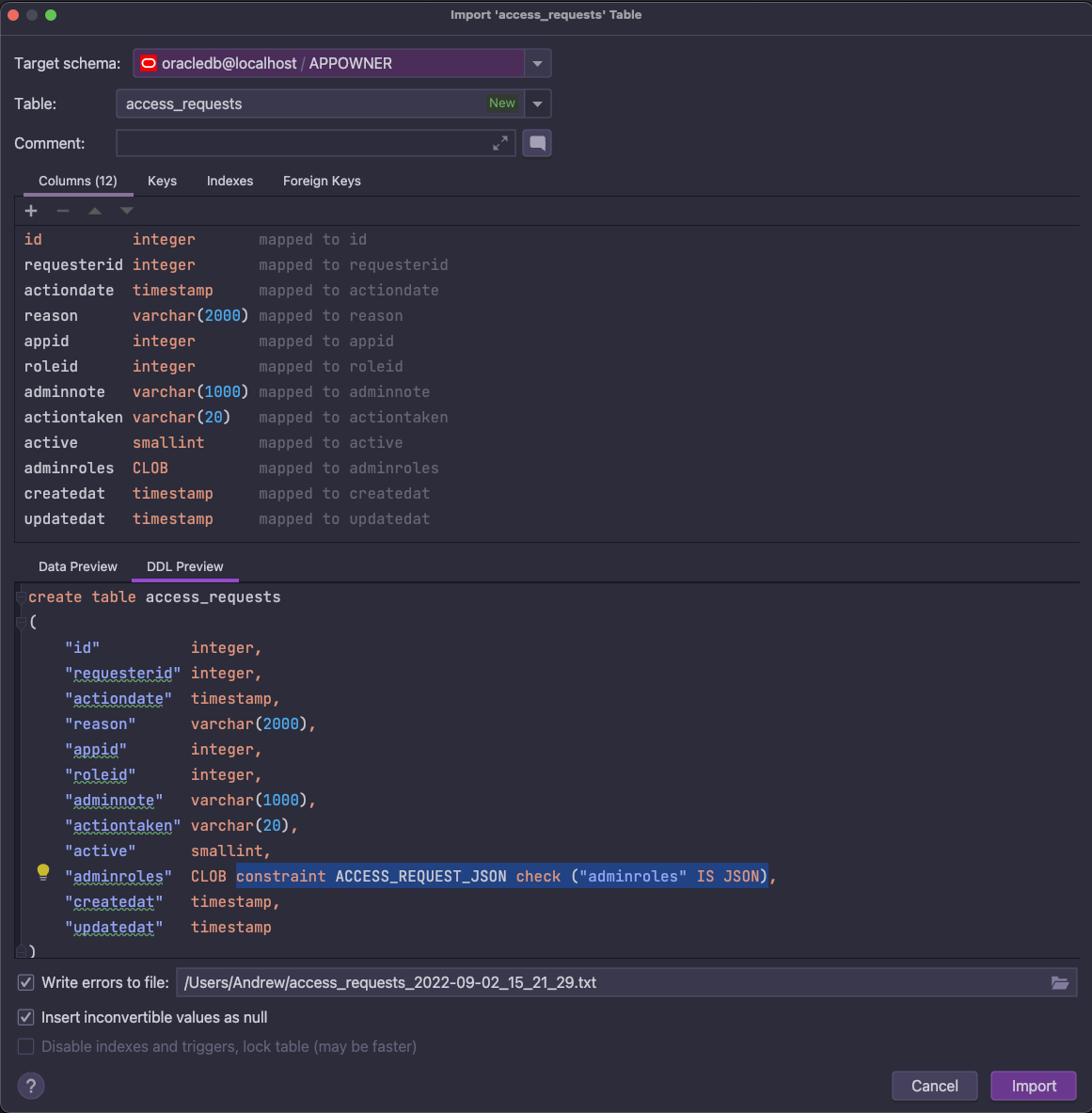Click the remove column minus icon
1092x1113 pixels.
click(x=63, y=211)
